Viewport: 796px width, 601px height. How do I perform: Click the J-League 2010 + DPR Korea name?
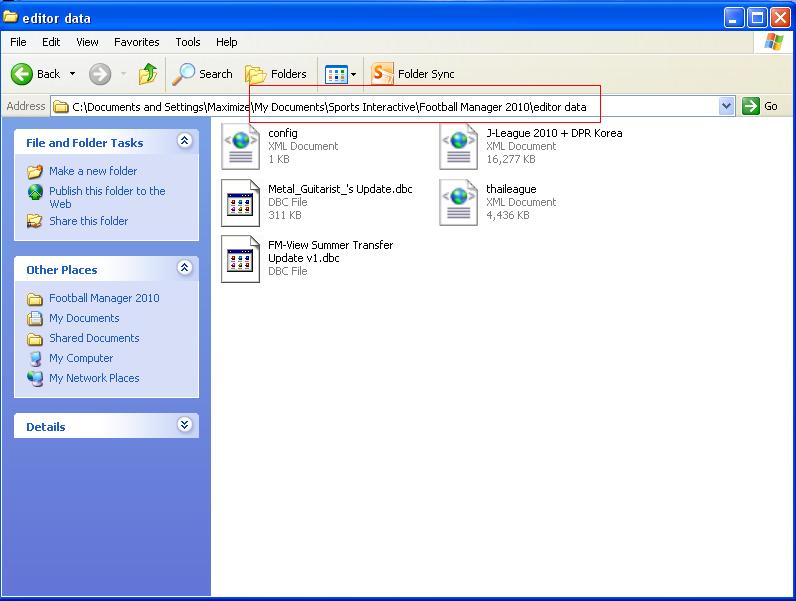(554, 133)
